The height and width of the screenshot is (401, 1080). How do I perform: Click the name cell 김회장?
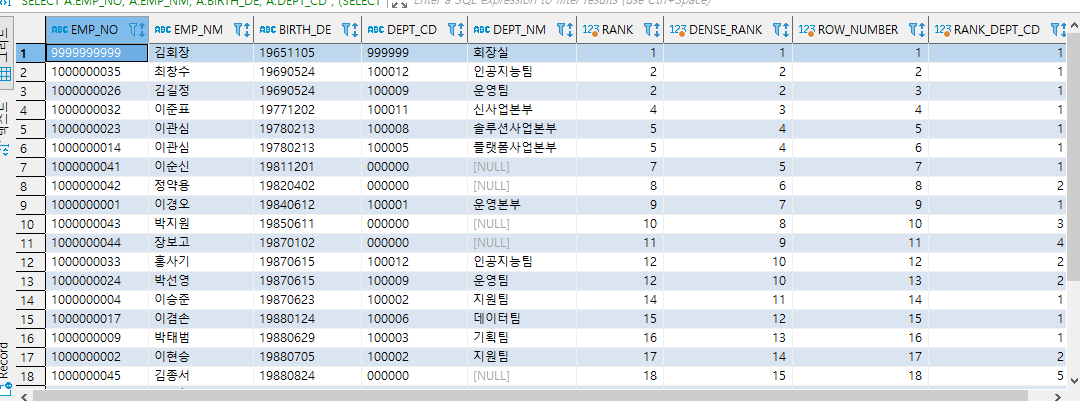[x=201, y=52]
